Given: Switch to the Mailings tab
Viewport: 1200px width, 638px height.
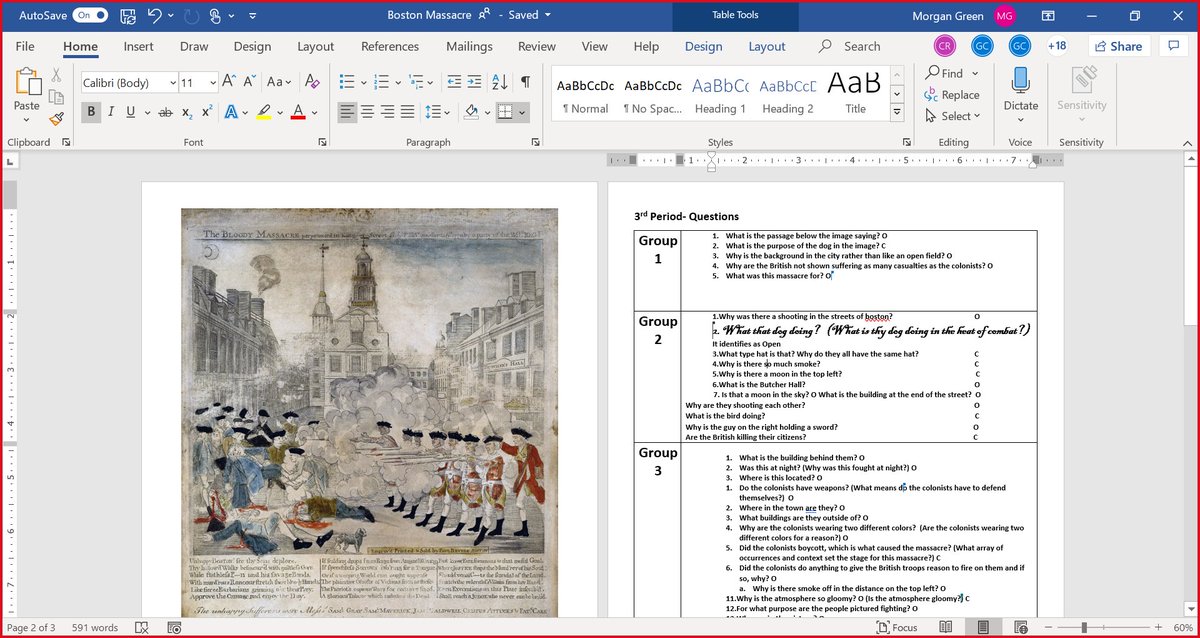Looking at the screenshot, I should click(469, 46).
